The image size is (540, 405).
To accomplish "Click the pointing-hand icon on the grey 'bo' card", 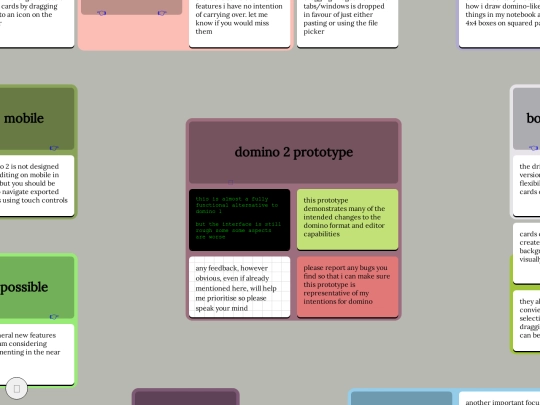I will 533,148.
